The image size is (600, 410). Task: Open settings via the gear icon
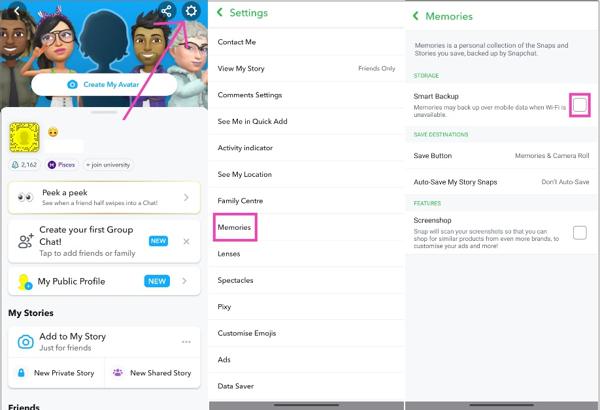191,11
